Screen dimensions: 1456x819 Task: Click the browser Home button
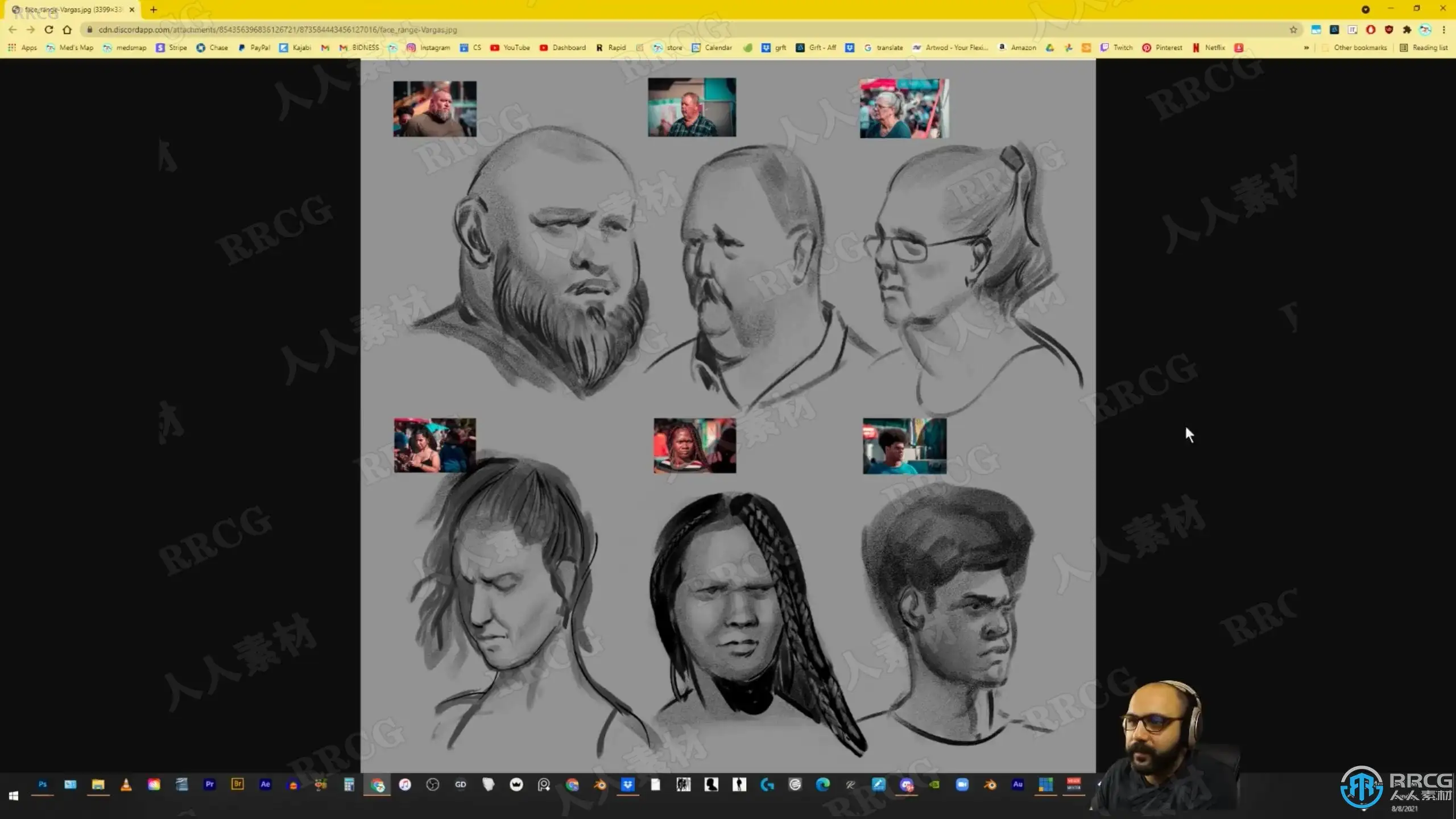tap(67, 30)
